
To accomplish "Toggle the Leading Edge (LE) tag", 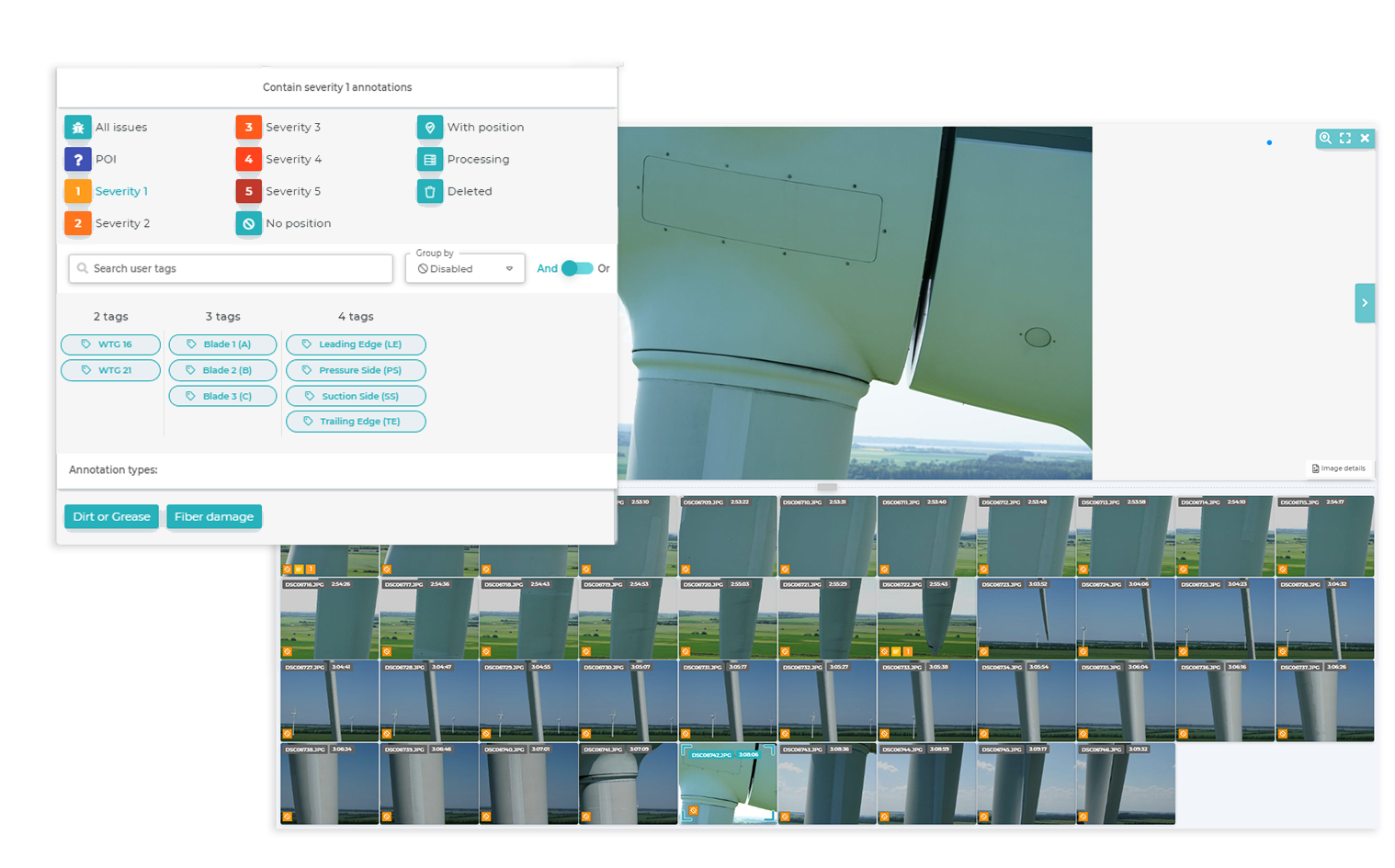I will click(356, 344).
